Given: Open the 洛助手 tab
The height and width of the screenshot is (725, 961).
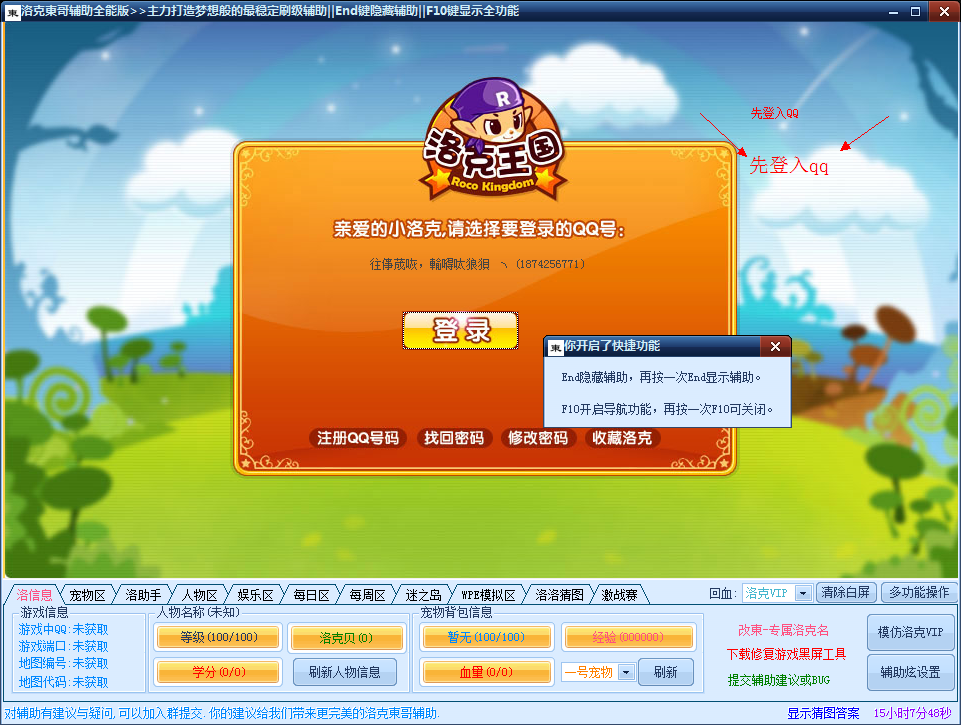Looking at the screenshot, I should pos(143,594).
